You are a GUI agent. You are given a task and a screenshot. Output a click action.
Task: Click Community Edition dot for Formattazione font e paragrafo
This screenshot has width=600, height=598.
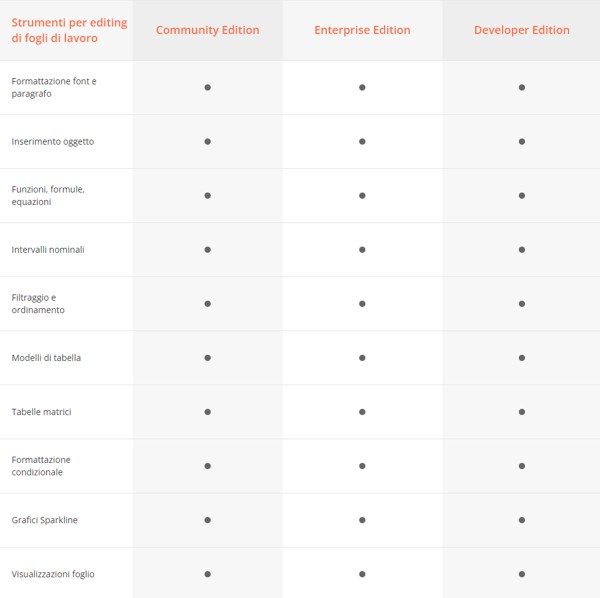point(207,87)
